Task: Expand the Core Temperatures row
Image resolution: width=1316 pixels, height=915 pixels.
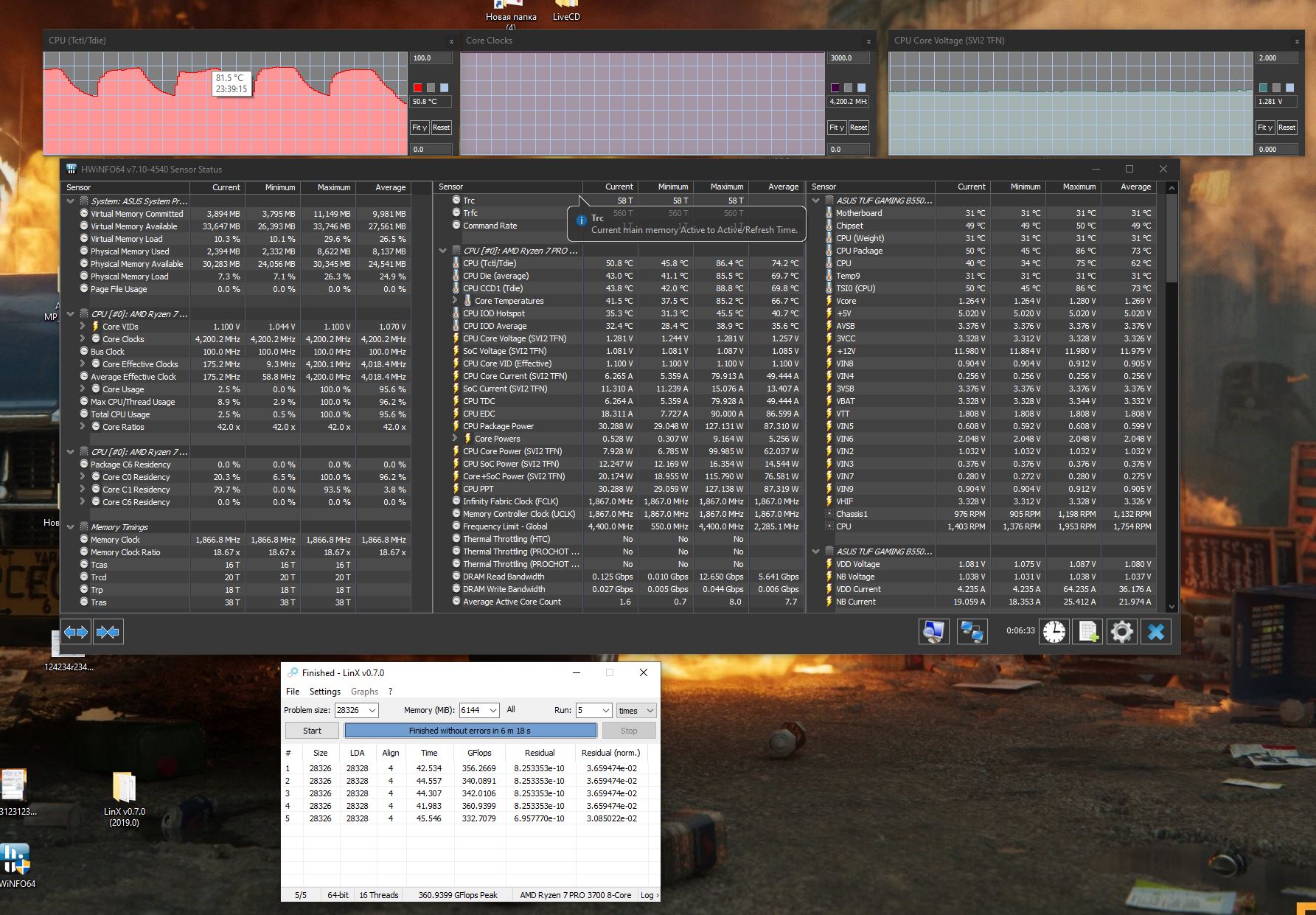Action: click(x=455, y=300)
